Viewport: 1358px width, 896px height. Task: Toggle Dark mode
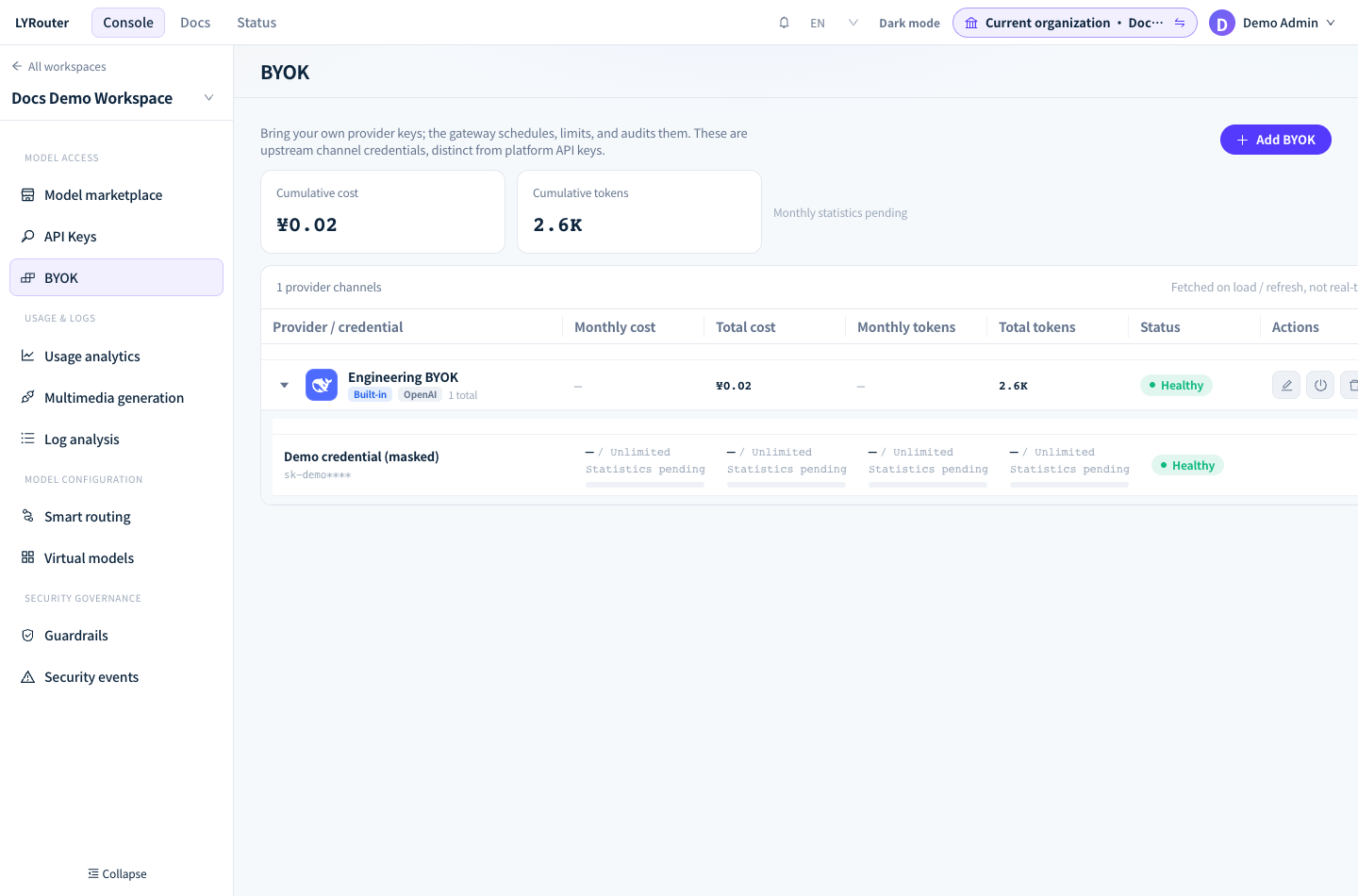909,23
